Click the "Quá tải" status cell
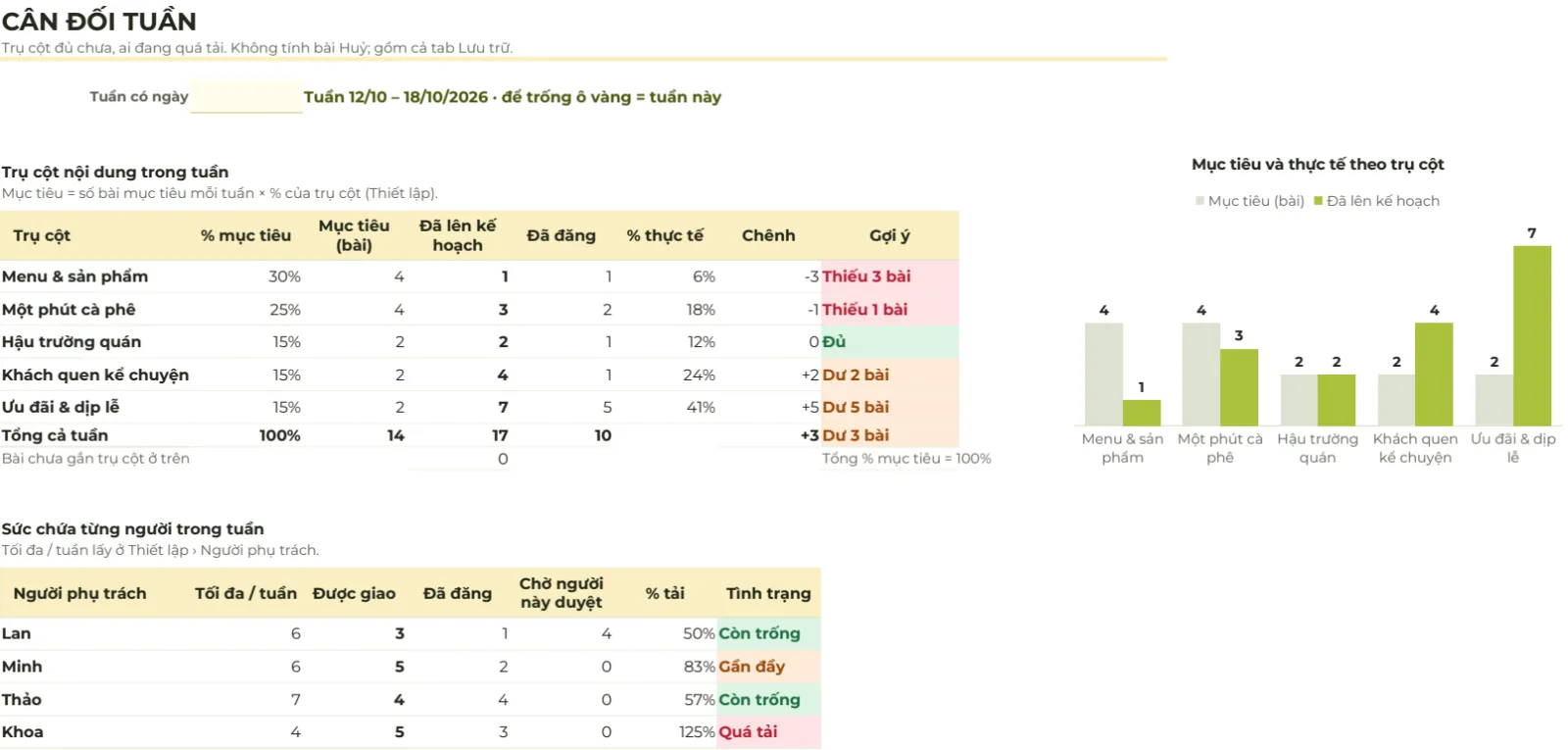 click(768, 732)
